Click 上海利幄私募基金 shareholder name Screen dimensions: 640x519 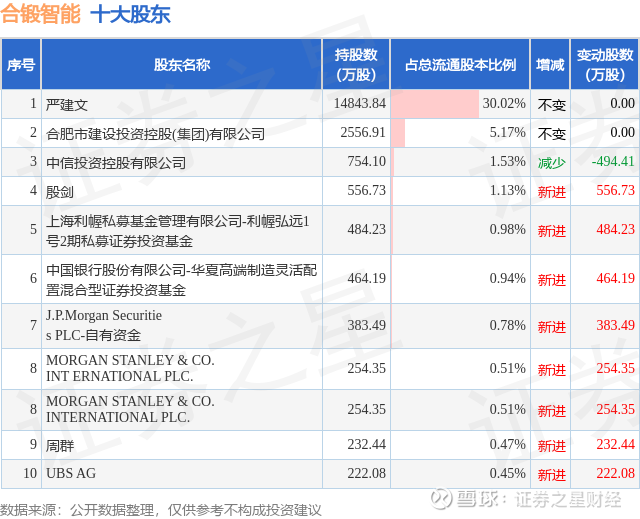coord(178,231)
